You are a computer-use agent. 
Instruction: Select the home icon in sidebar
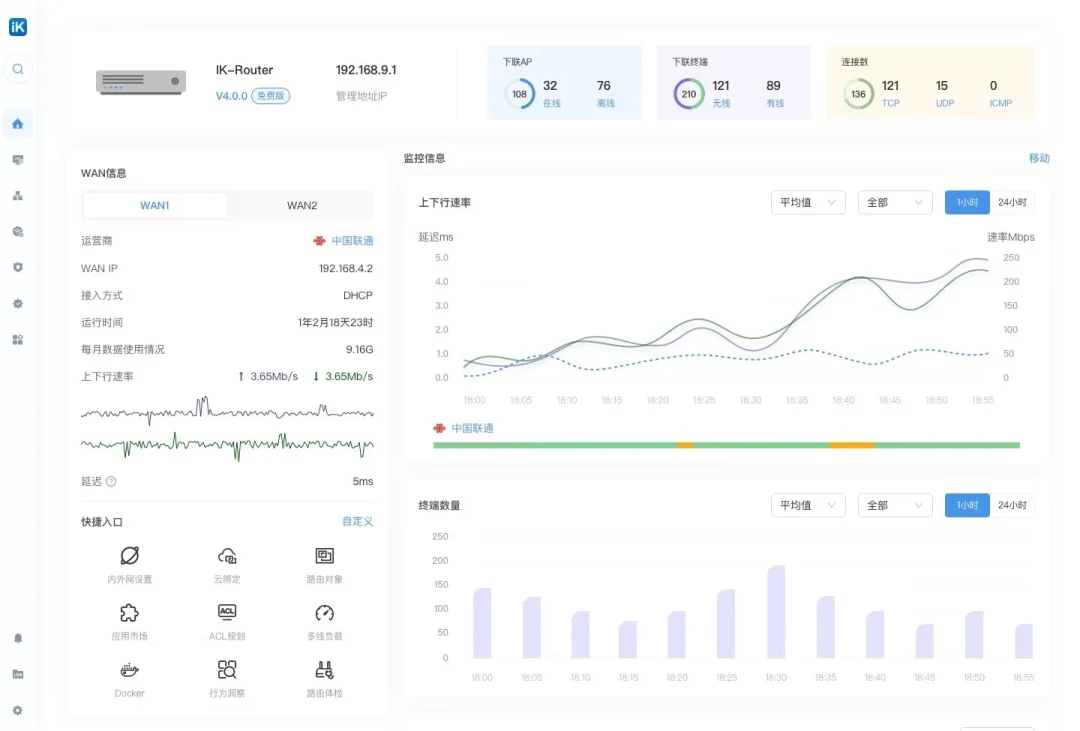(x=18, y=124)
